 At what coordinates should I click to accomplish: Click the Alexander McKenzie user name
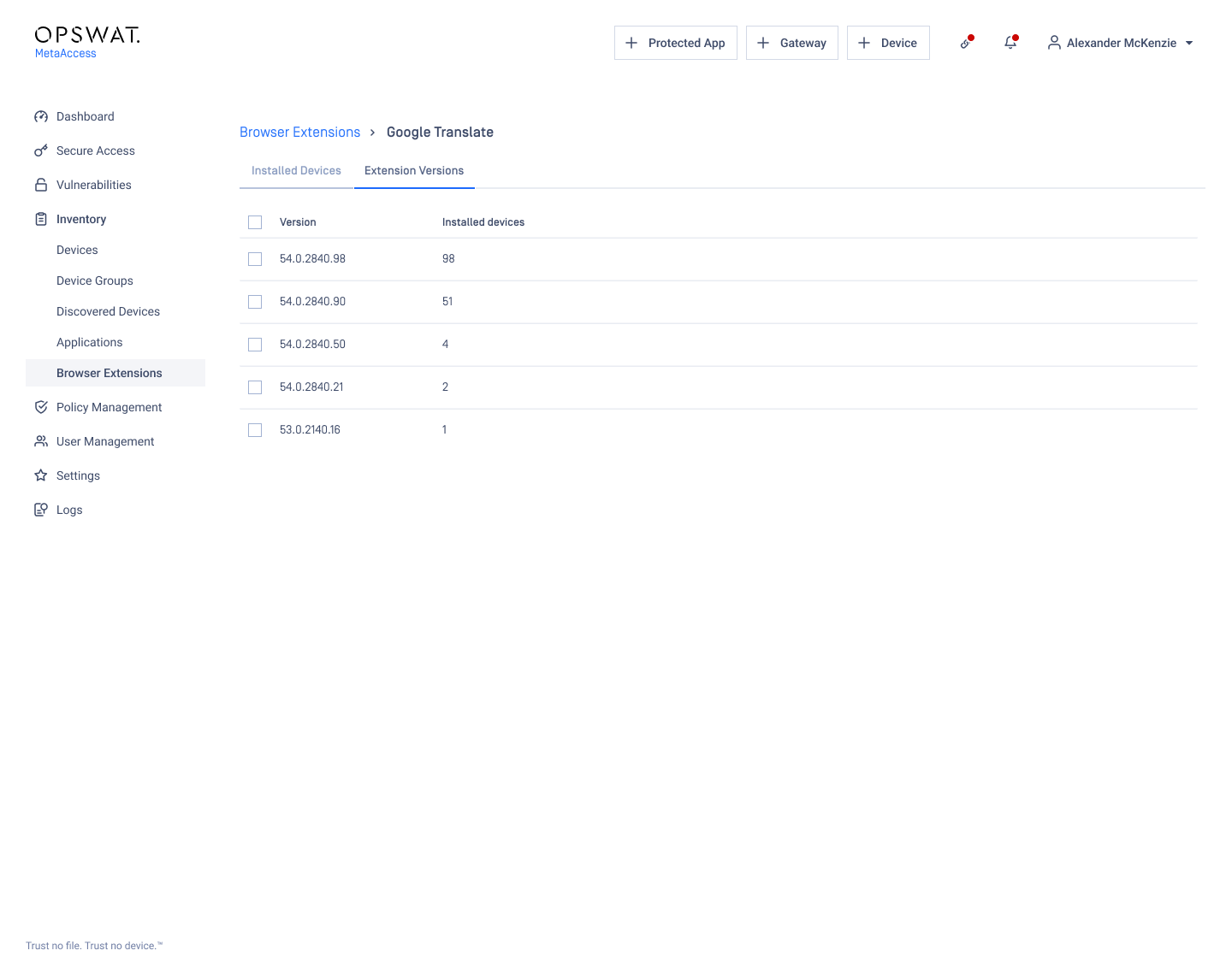(x=1122, y=43)
